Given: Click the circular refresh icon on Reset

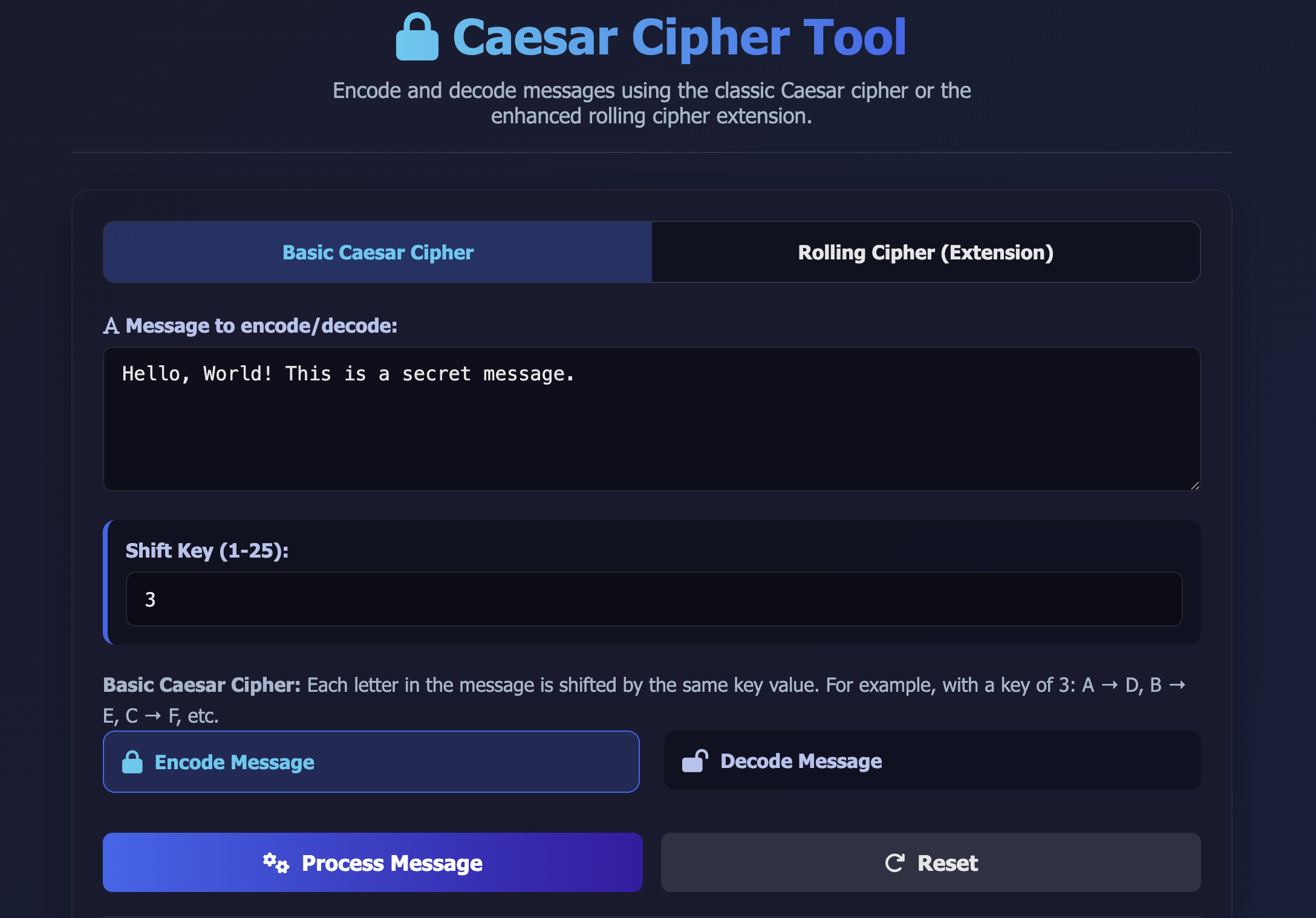Looking at the screenshot, I should [895, 863].
